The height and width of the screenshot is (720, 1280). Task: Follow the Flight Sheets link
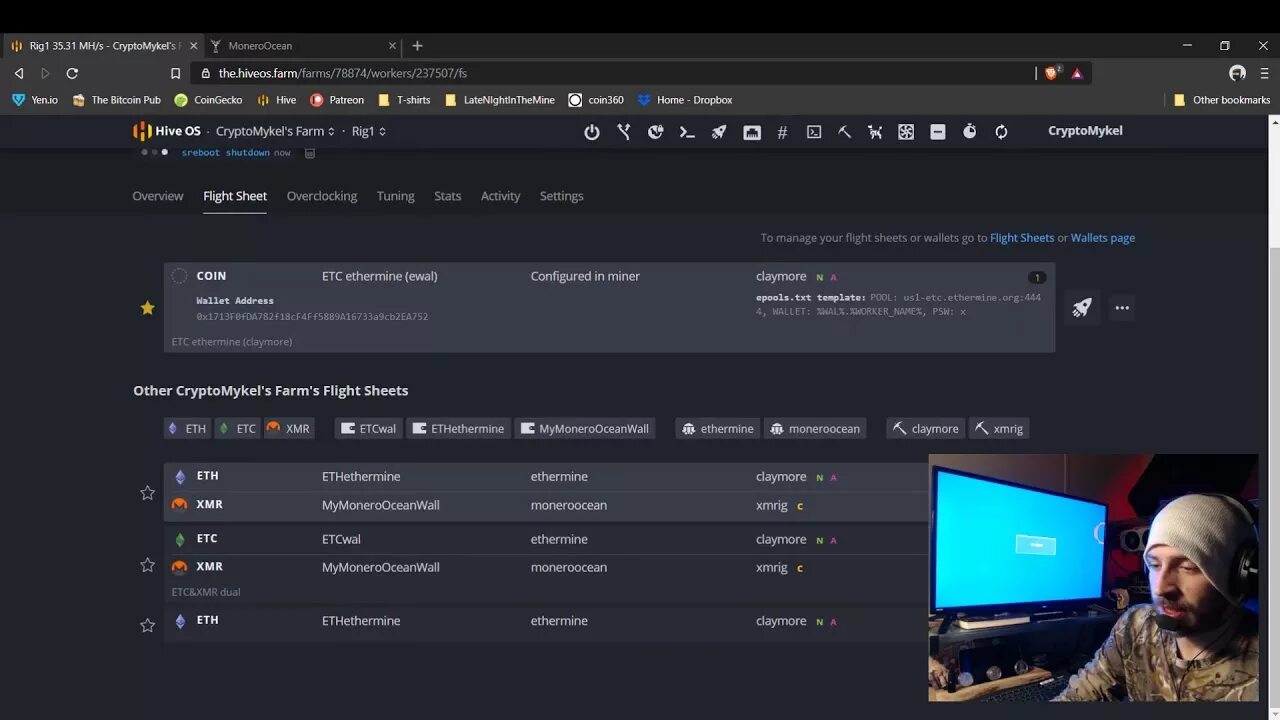1022,238
